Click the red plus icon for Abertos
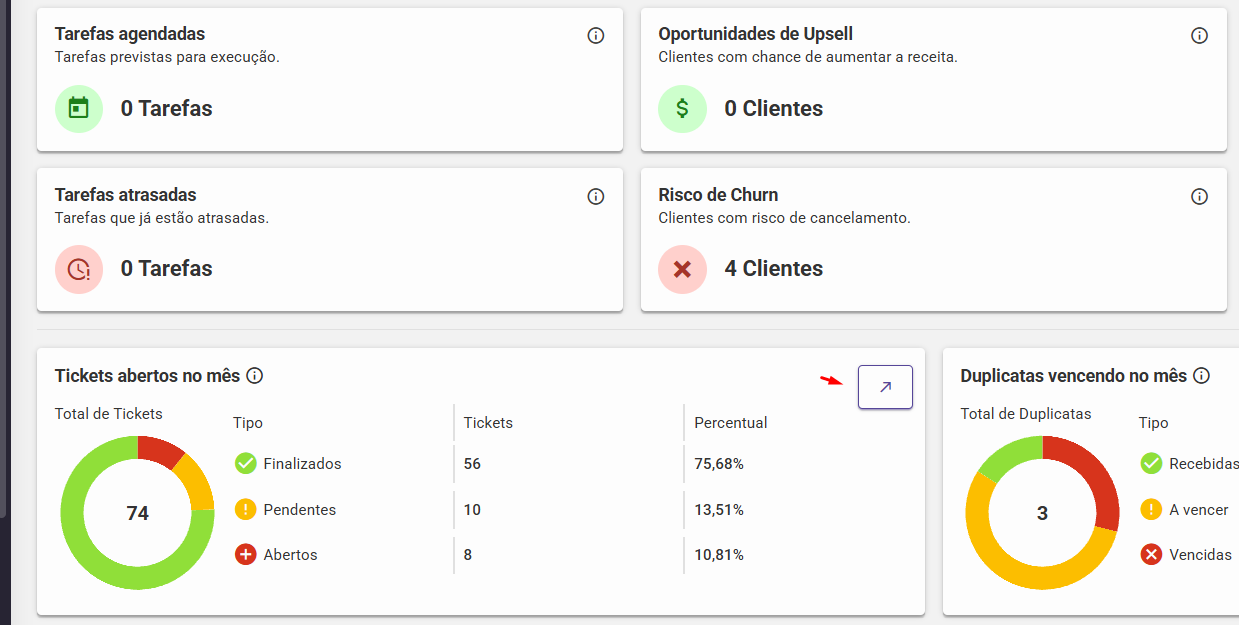 (246, 554)
